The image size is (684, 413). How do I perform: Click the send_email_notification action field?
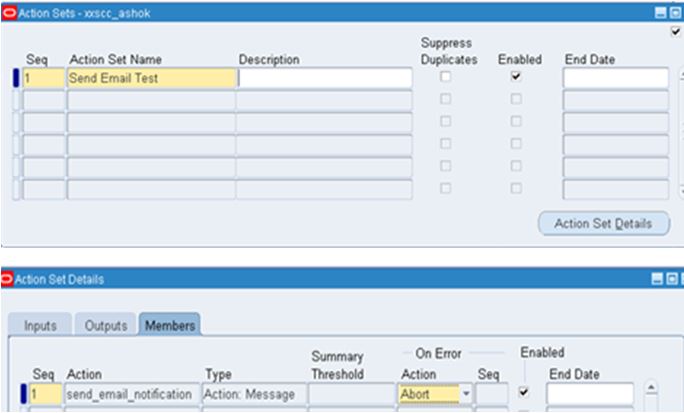coord(132,394)
